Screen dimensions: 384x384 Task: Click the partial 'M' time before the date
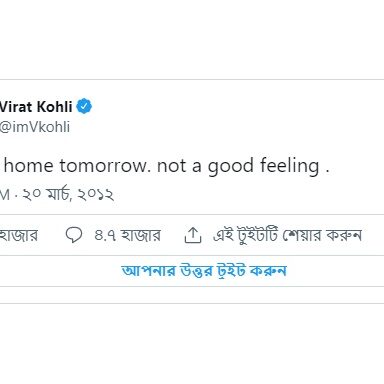(5, 195)
